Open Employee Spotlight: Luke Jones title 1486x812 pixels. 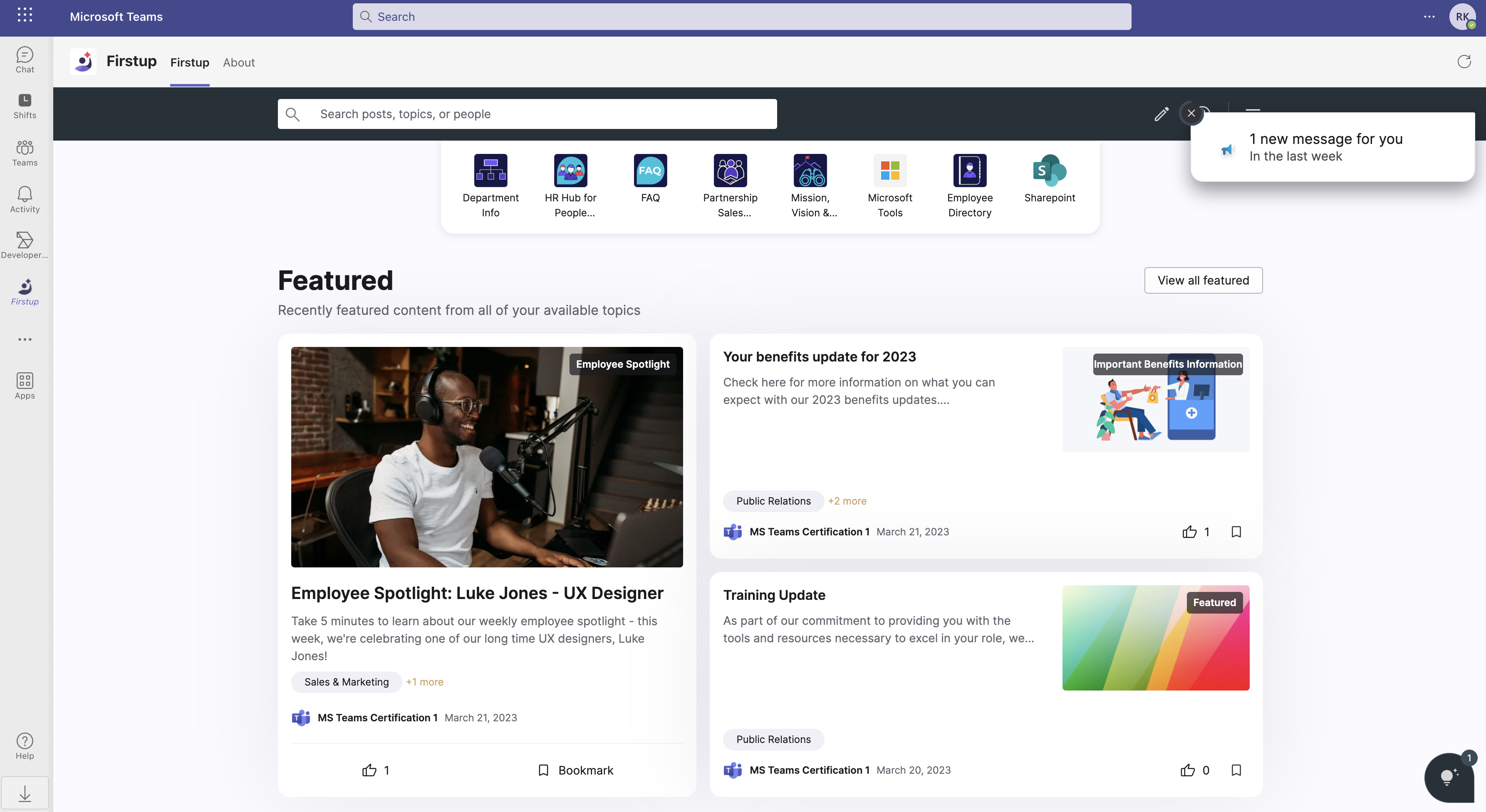click(x=477, y=593)
